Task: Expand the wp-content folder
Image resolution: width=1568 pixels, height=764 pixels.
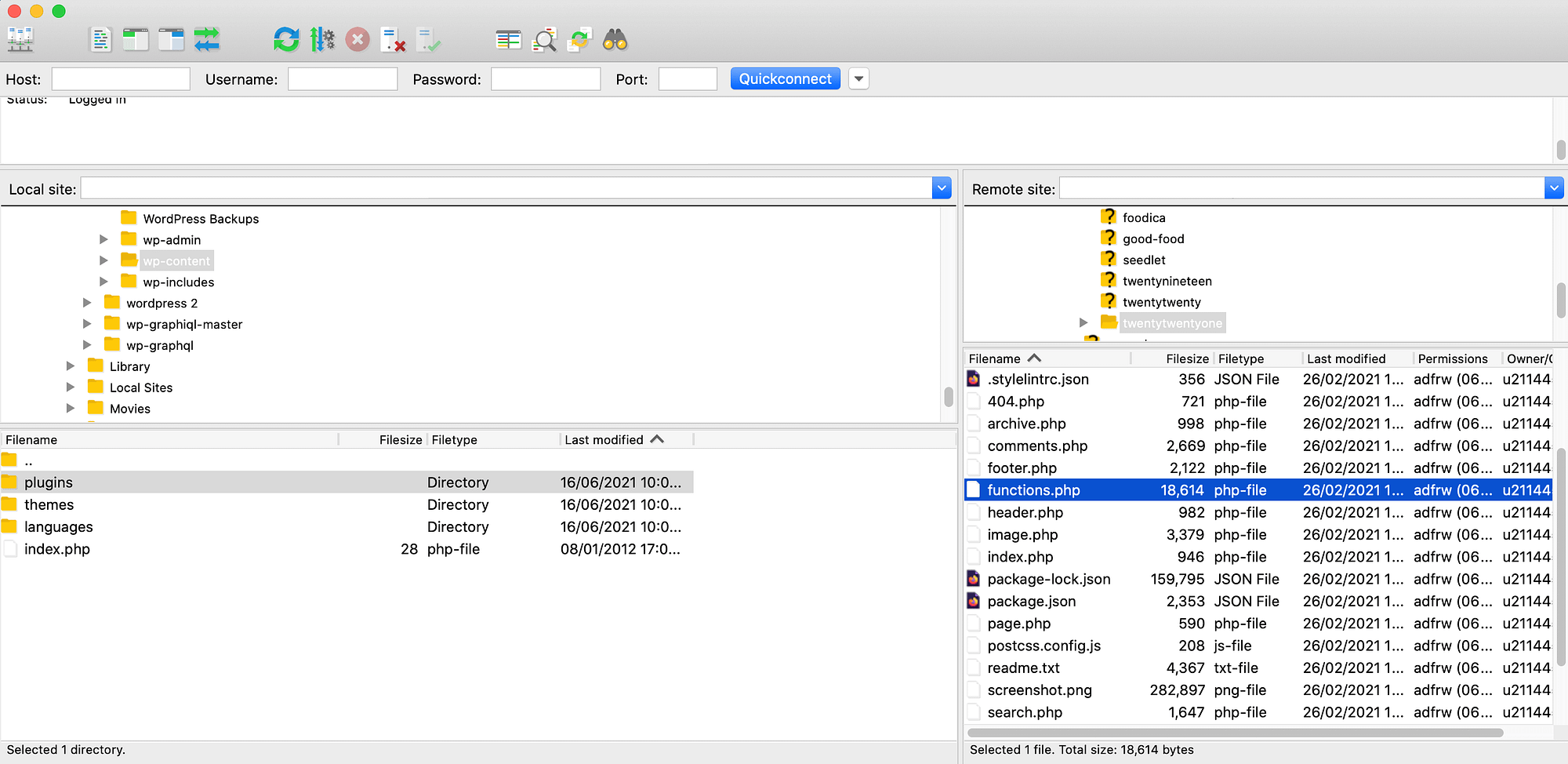Action: pos(103,260)
